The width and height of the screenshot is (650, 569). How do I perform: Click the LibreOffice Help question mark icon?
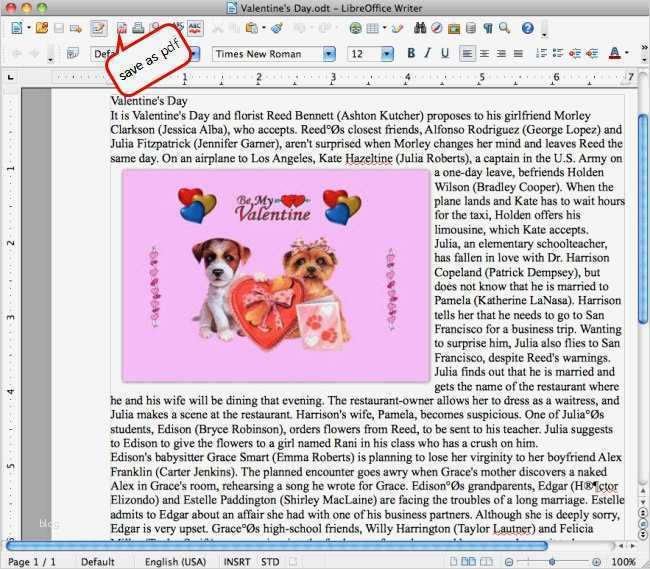[x=527, y=28]
